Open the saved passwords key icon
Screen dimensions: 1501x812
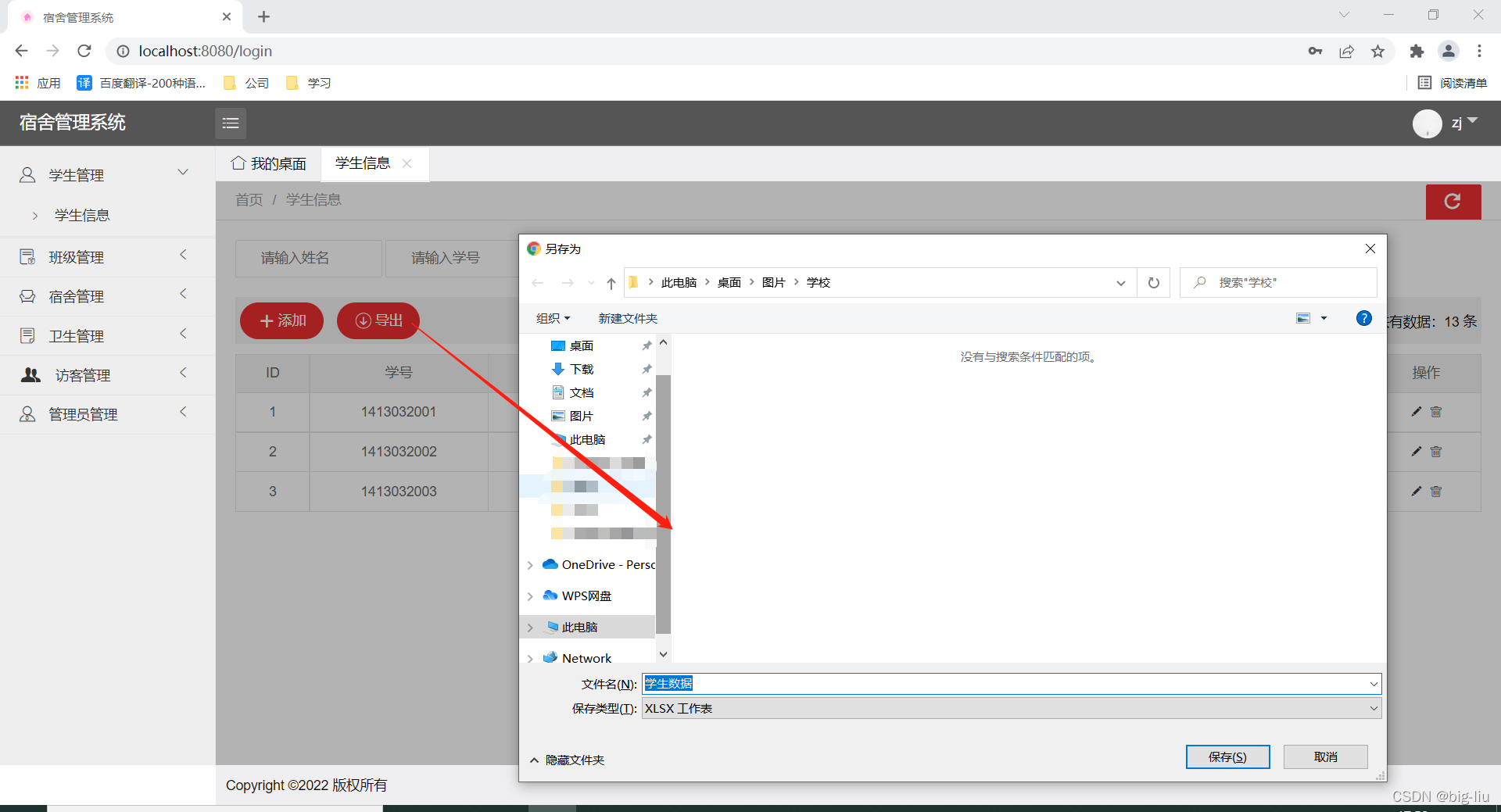[1315, 51]
